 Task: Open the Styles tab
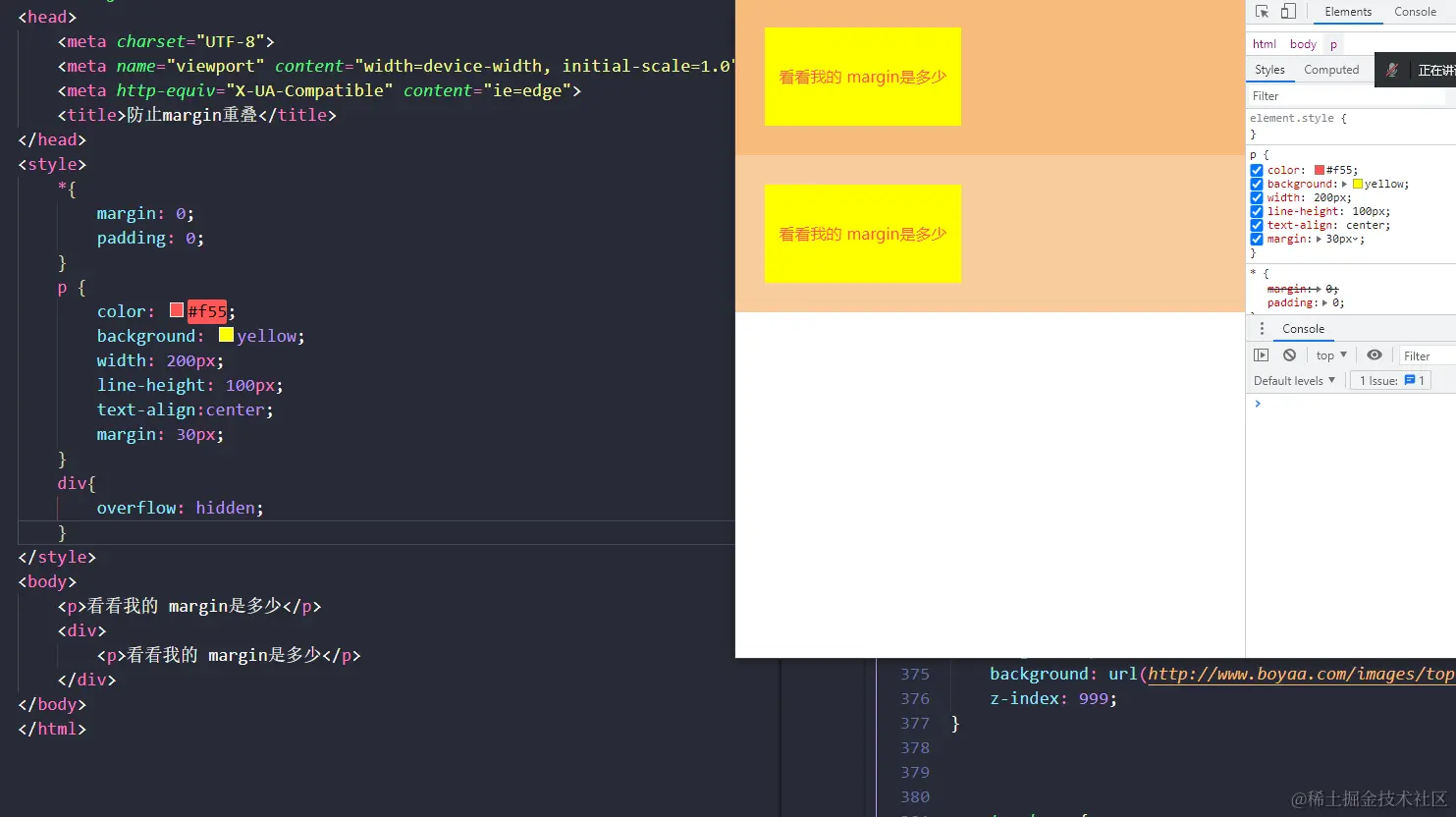point(1269,70)
